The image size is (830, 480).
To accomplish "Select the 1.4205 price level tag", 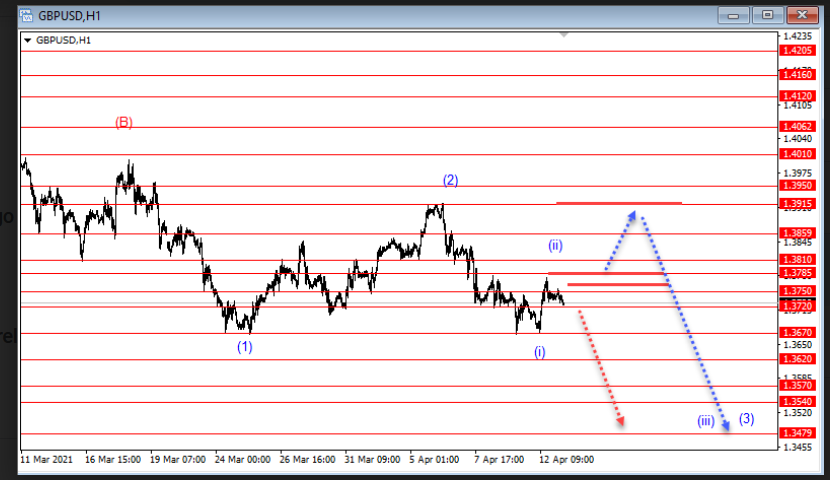I will (798, 50).
